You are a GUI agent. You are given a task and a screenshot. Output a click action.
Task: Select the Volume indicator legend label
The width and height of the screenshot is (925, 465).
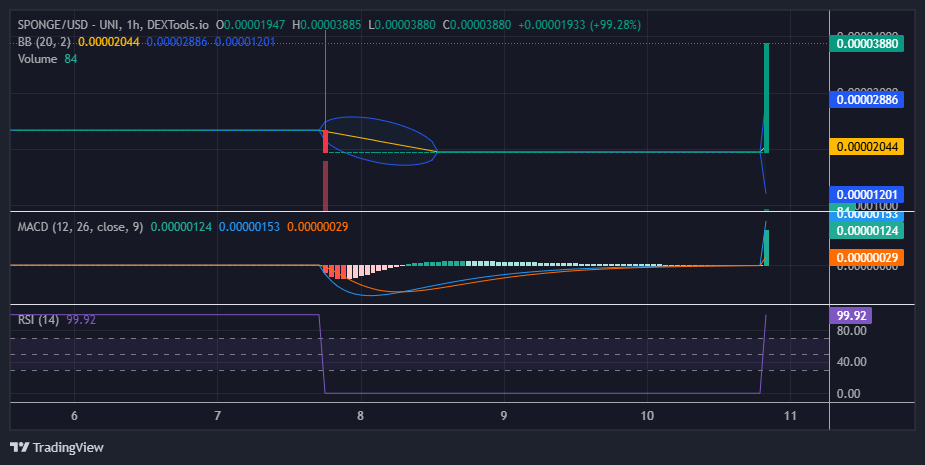coord(37,59)
